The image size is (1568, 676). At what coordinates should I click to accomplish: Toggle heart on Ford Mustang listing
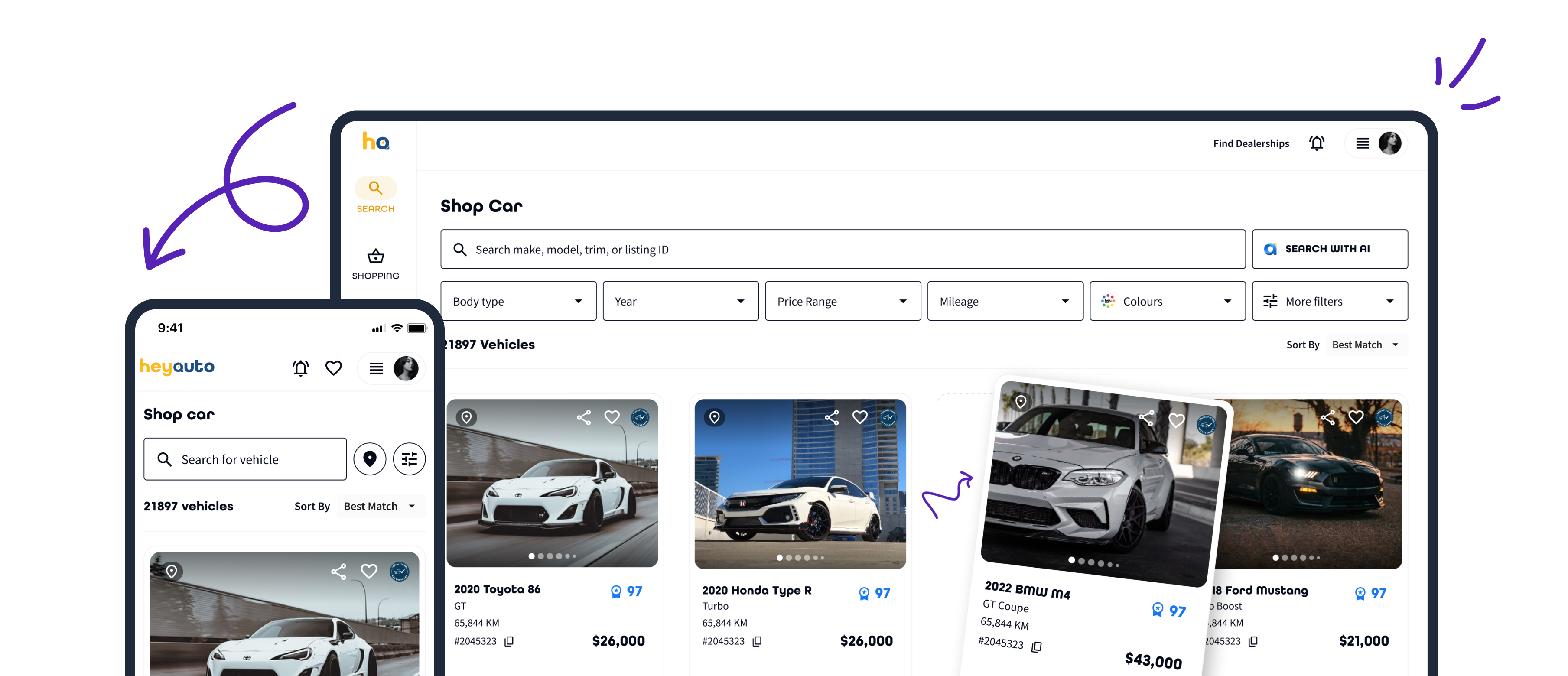[x=1356, y=417]
